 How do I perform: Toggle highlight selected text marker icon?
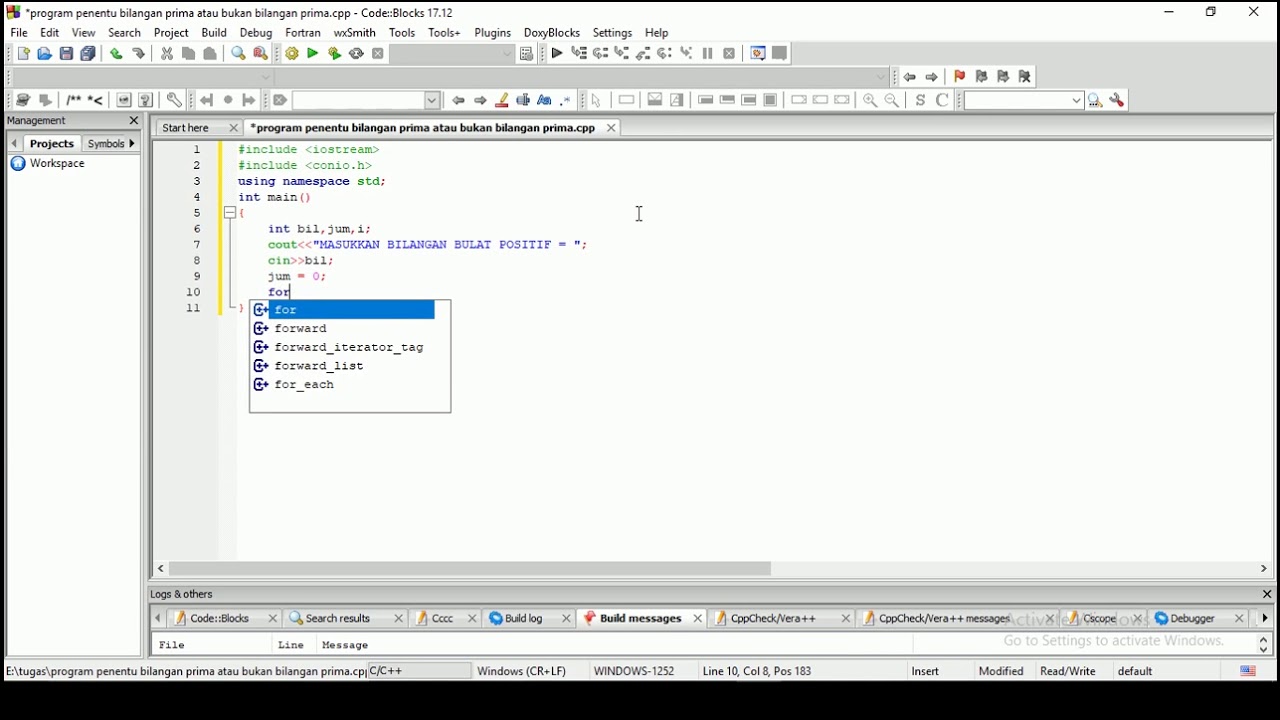pyautogui.click(x=502, y=100)
